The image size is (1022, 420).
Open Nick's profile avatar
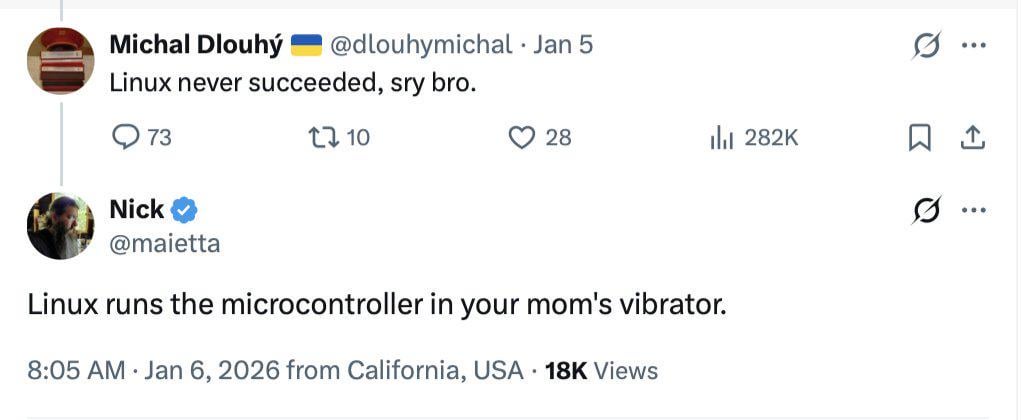(60, 226)
